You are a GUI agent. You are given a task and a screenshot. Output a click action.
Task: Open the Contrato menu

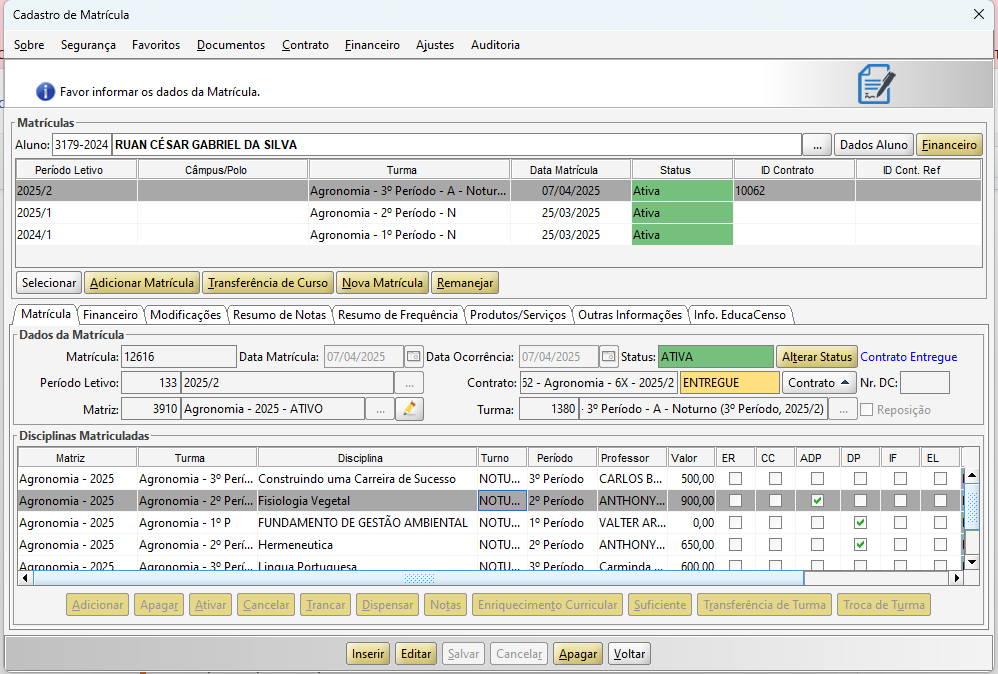[306, 45]
